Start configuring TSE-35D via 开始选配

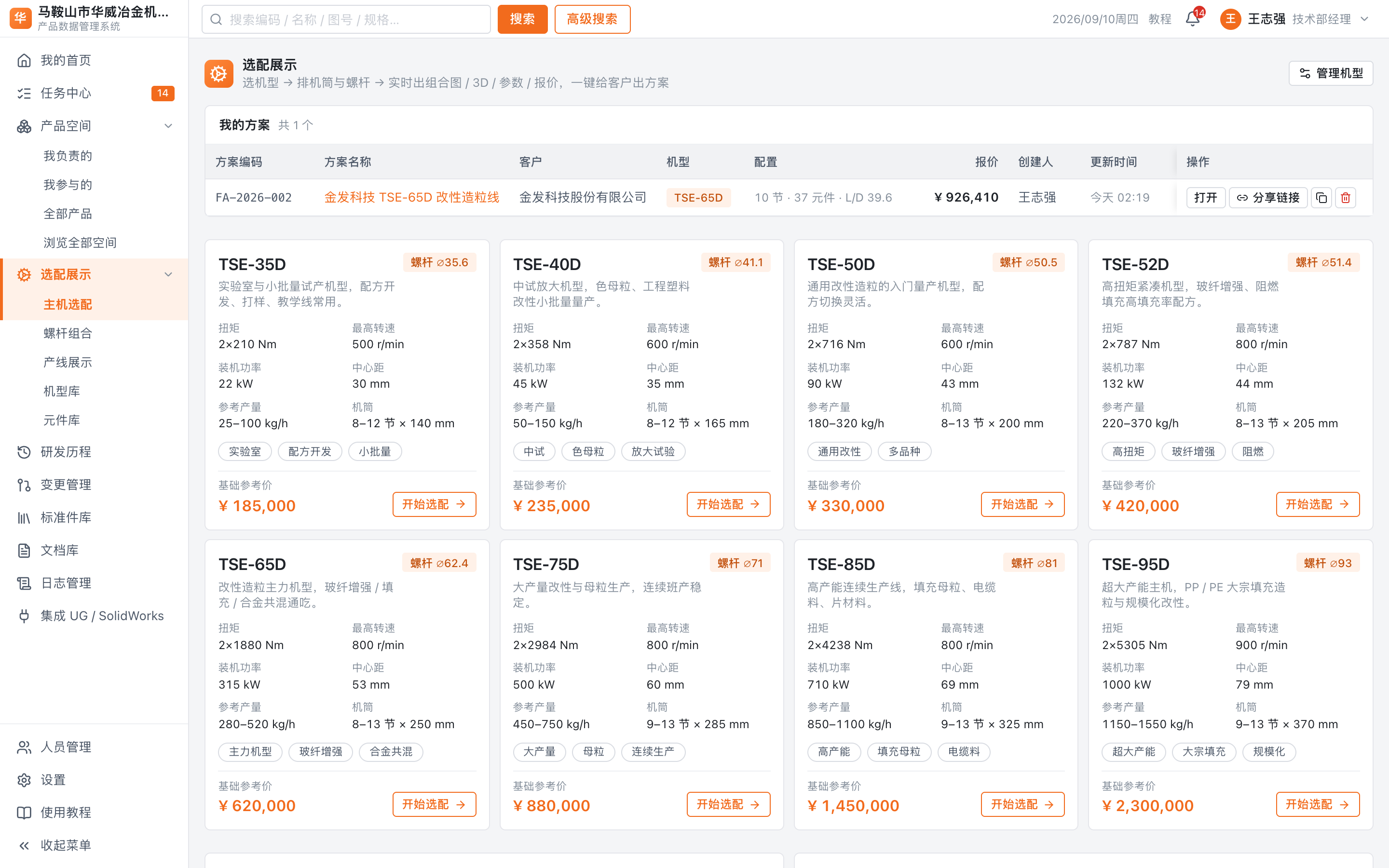pos(434,504)
